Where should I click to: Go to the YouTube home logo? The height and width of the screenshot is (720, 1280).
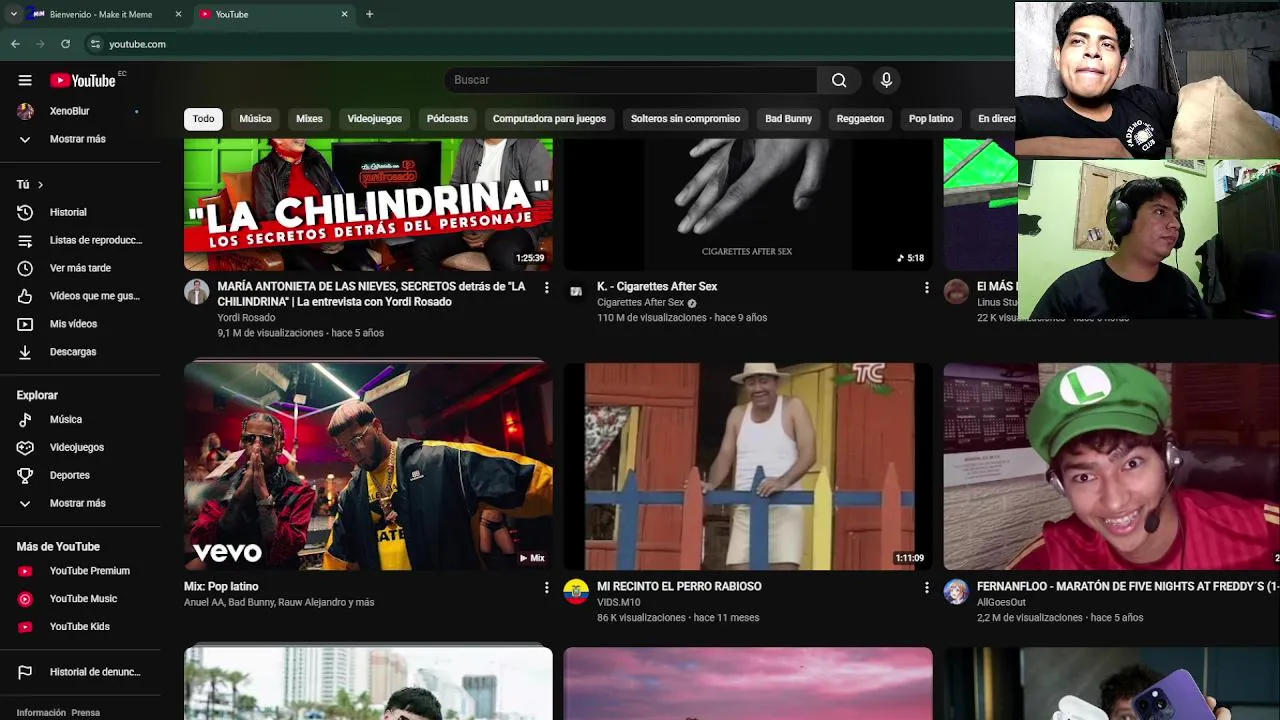pyautogui.click(x=83, y=80)
